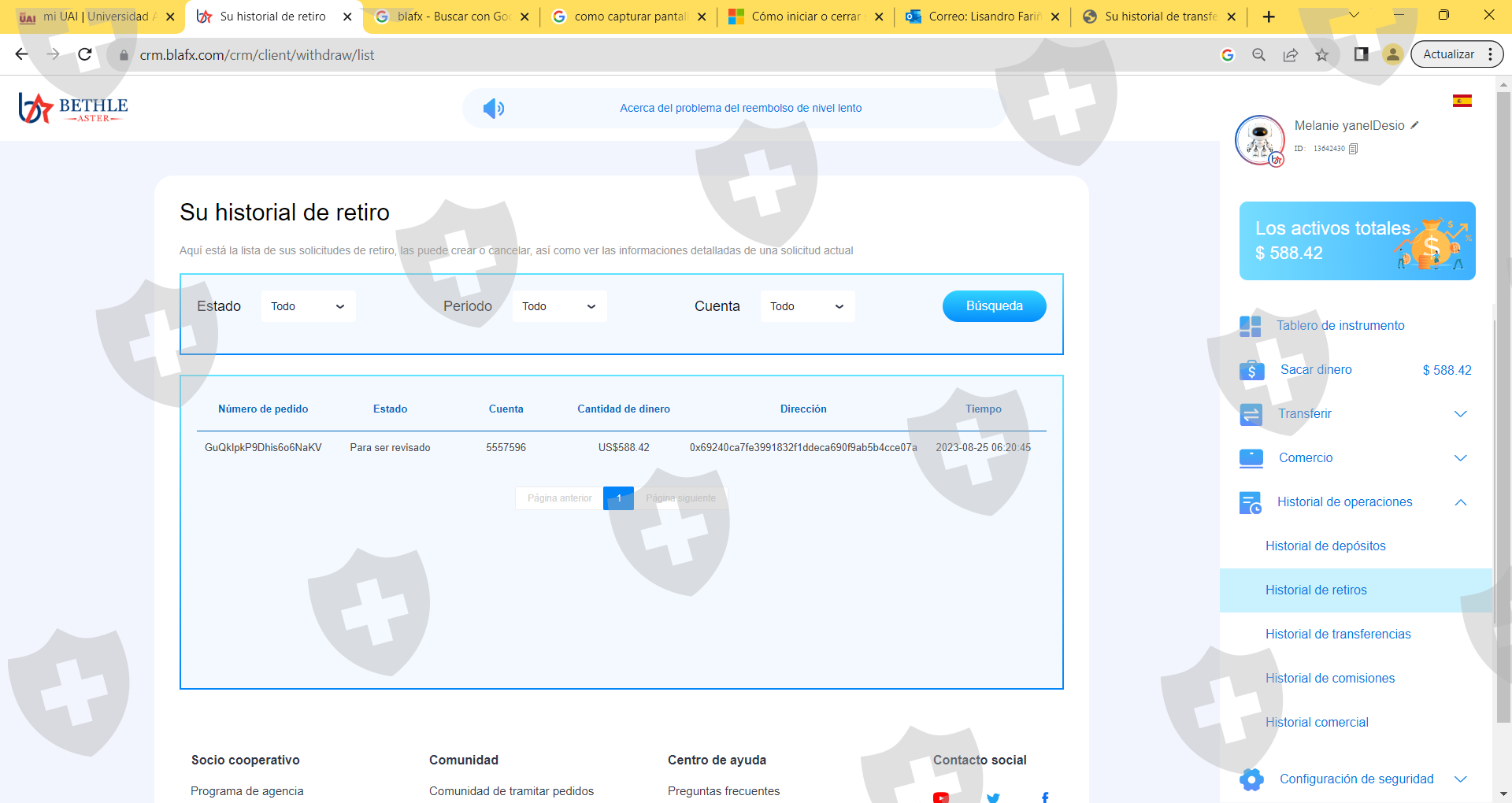Open the Periodo filter dropdown
Image resolution: width=1512 pixels, height=803 pixels.
pyautogui.click(x=559, y=306)
